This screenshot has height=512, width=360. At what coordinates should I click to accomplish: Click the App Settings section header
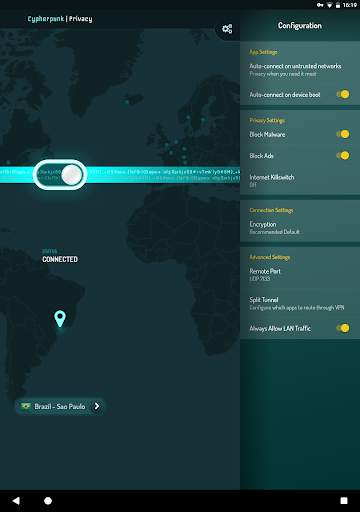point(263,52)
